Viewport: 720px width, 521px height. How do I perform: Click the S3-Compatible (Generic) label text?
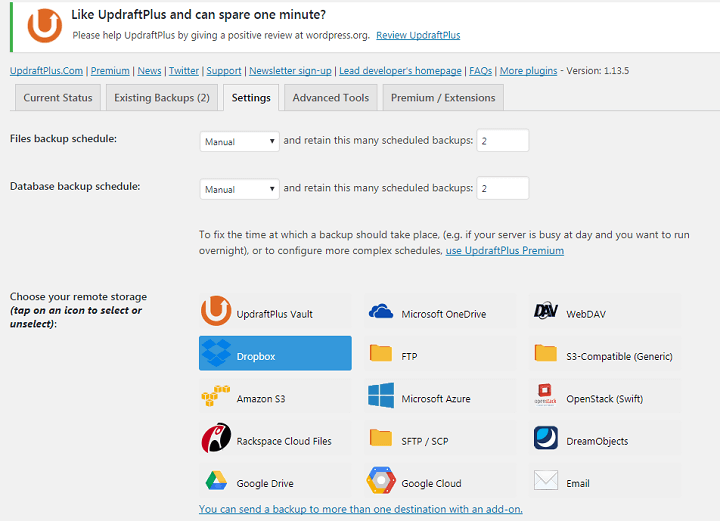coord(619,357)
